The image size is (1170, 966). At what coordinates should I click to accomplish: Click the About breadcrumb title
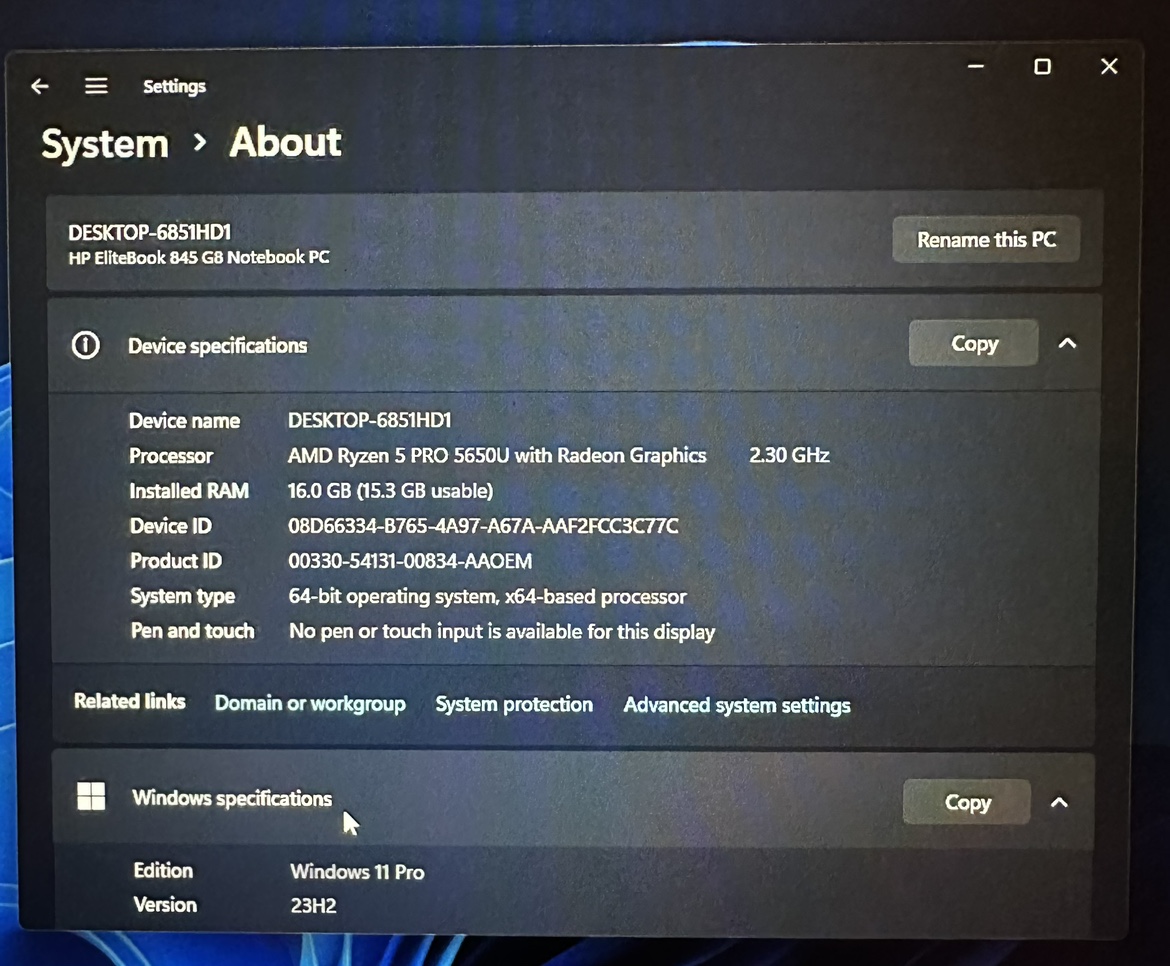point(285,142)
